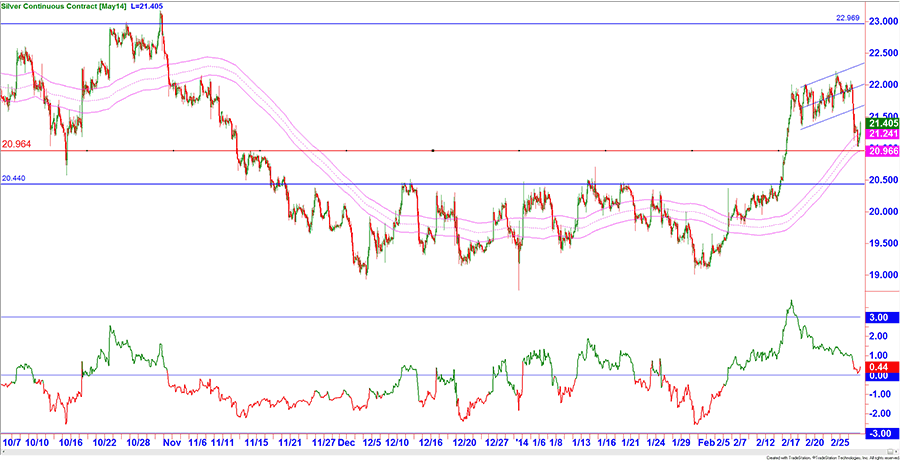Select the red 20.964 level label
Screen dimensions: 900x460
click(17, 144)
